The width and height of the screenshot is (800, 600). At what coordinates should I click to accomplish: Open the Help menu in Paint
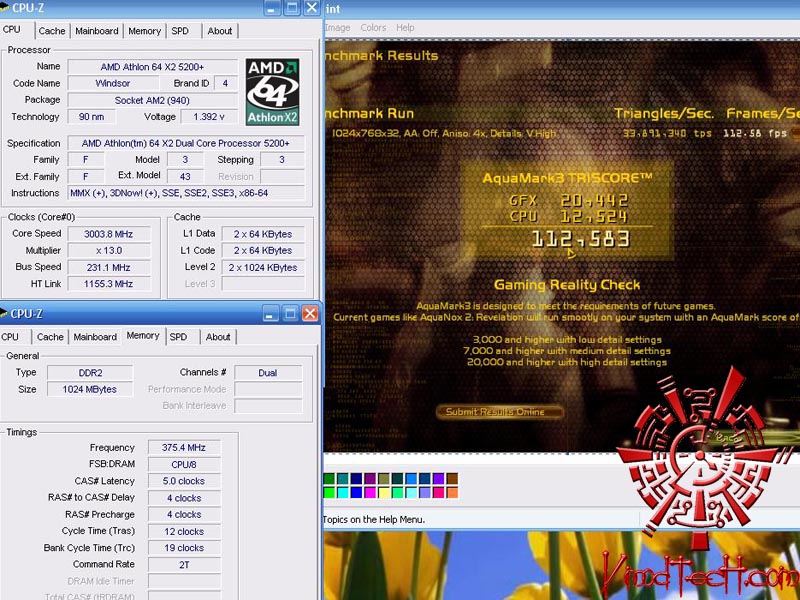click(405, 28)
